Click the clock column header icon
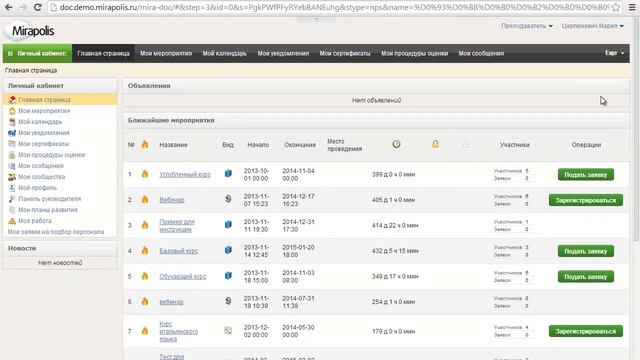 [x=396, y=144]
